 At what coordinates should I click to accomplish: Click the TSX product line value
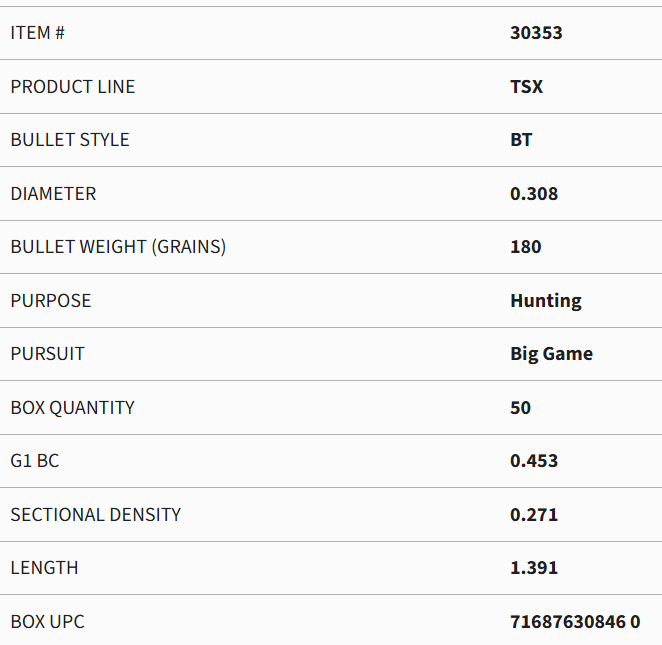(x=526, y=87)
